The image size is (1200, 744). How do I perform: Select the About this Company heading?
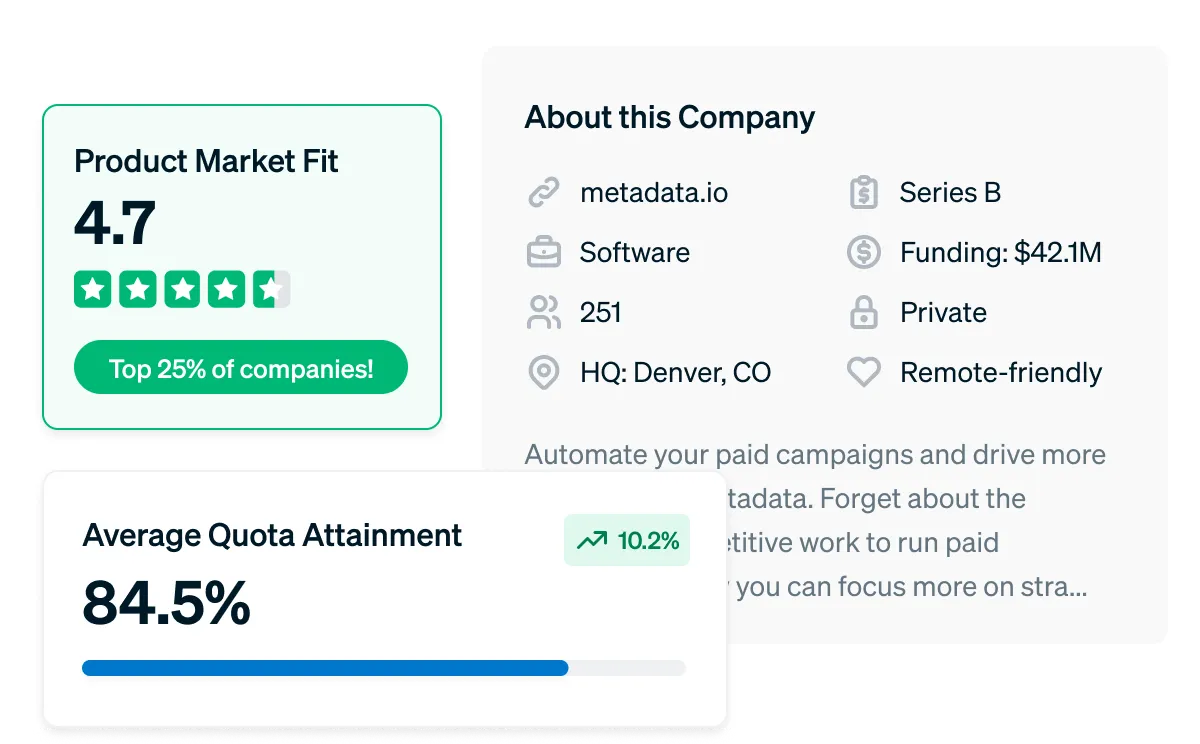(x=669, y=117)
